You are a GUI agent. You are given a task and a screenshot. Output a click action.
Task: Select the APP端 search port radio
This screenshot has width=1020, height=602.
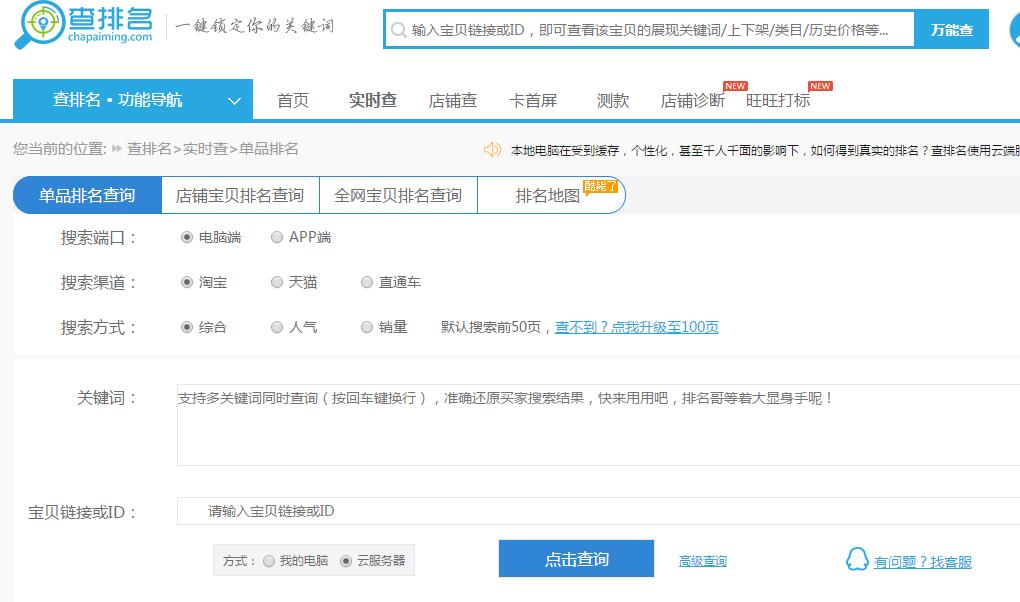(277, 238)
